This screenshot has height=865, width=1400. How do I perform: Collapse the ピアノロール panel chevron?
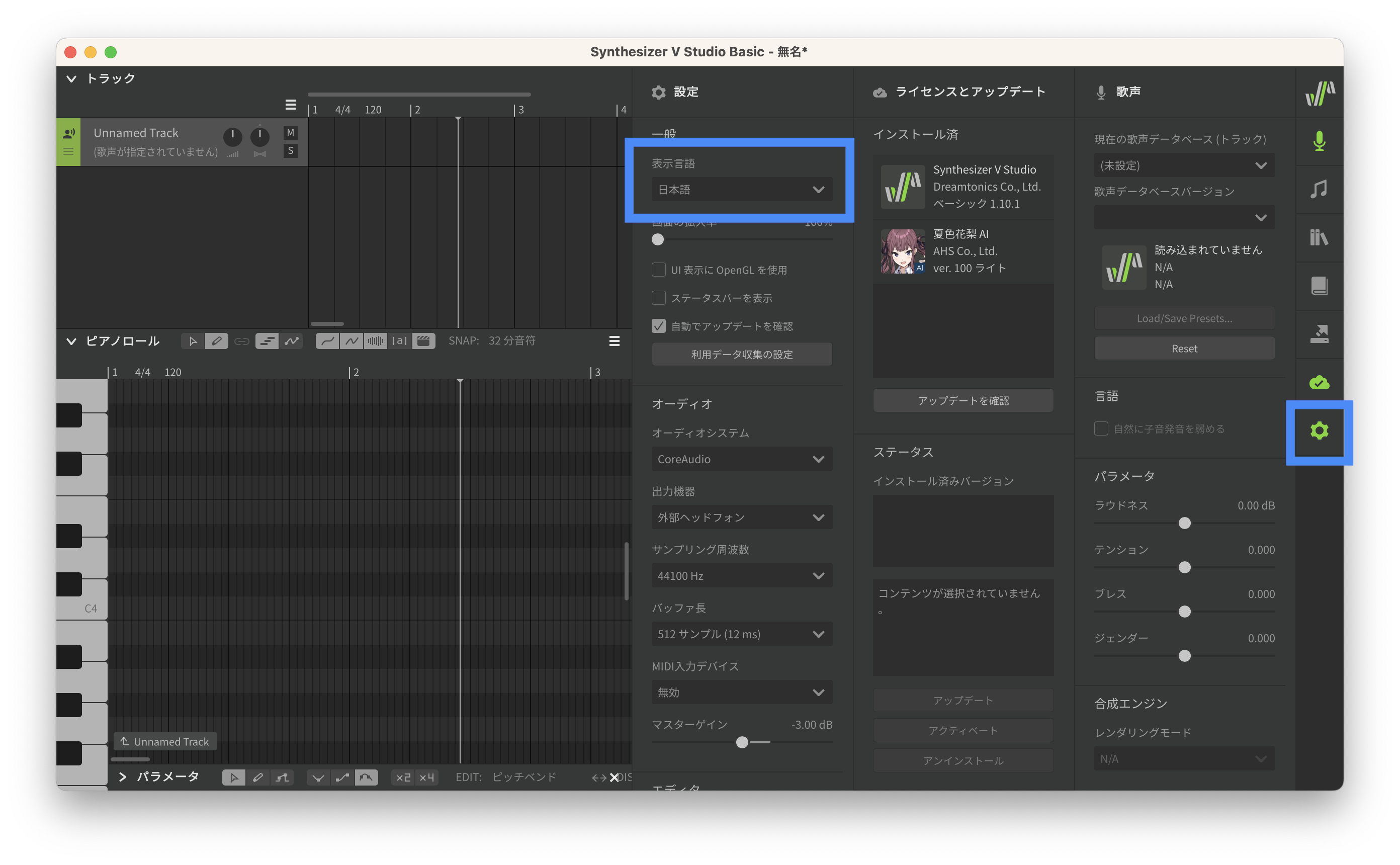coord(71,341)
